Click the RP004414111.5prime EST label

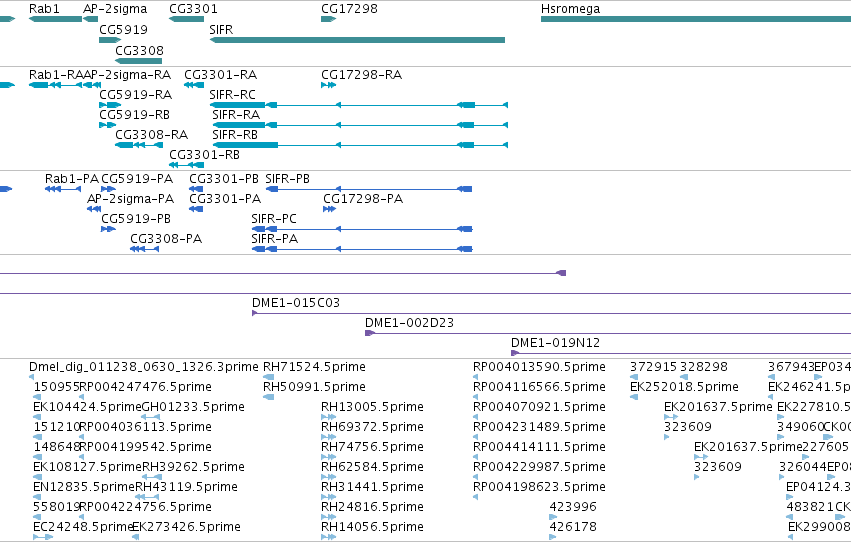tap(539, 448)
